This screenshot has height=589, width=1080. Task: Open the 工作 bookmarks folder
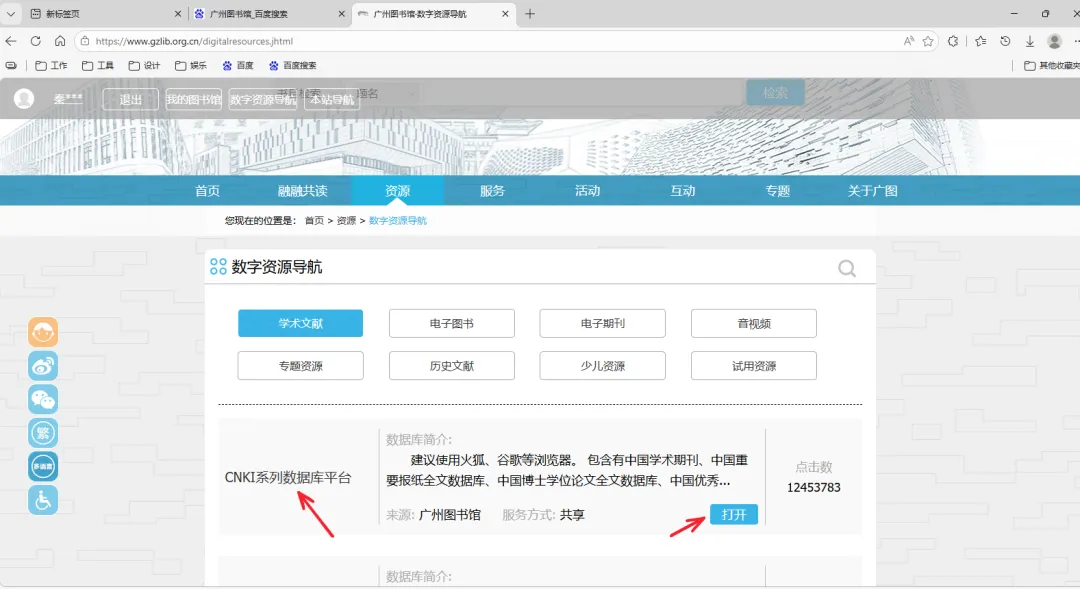(x=51, y=65)
